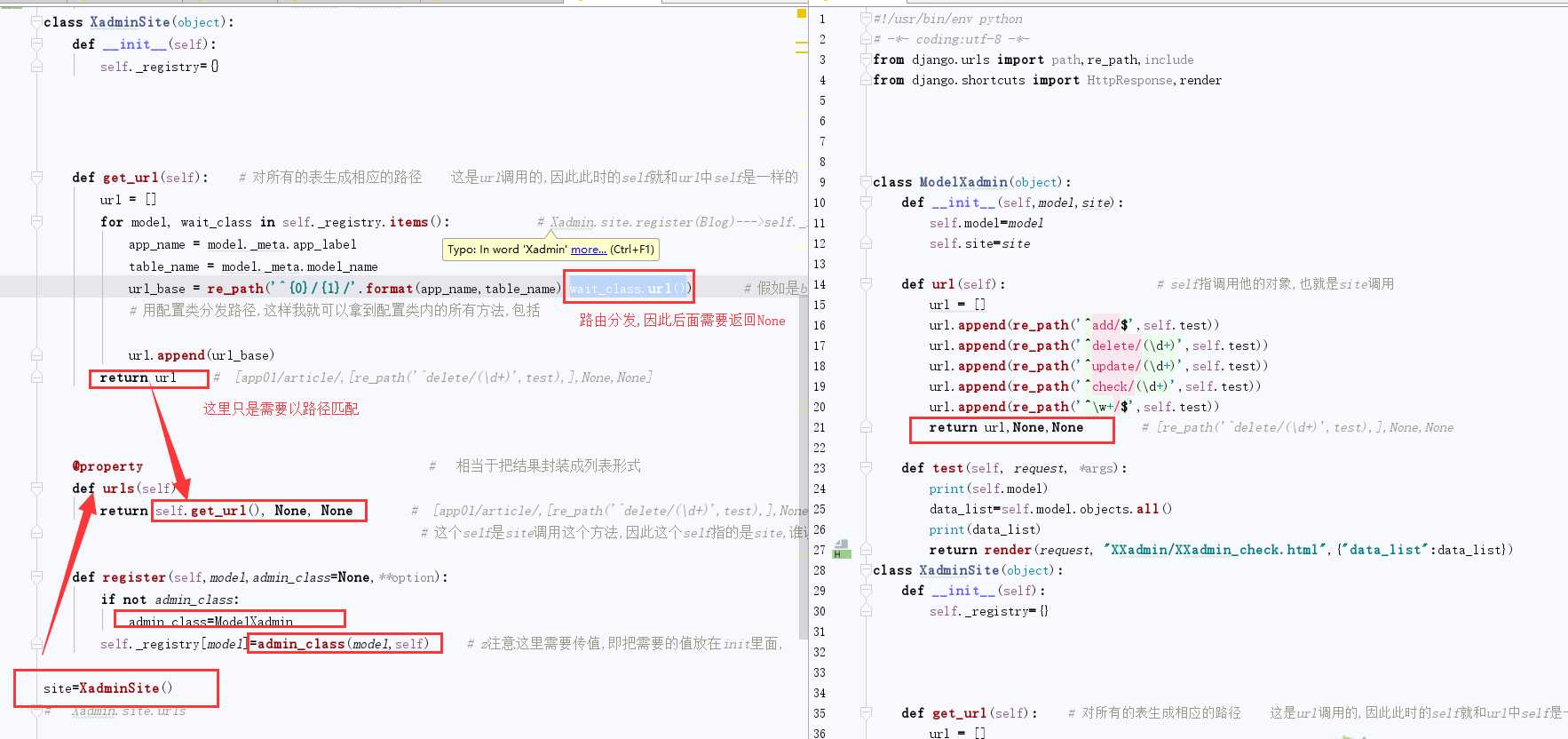Image resolution: width=1568 pixels, height=739 pixels.
Task: Collapse the def test fold marker on line 23
Action: coord(866,468)
